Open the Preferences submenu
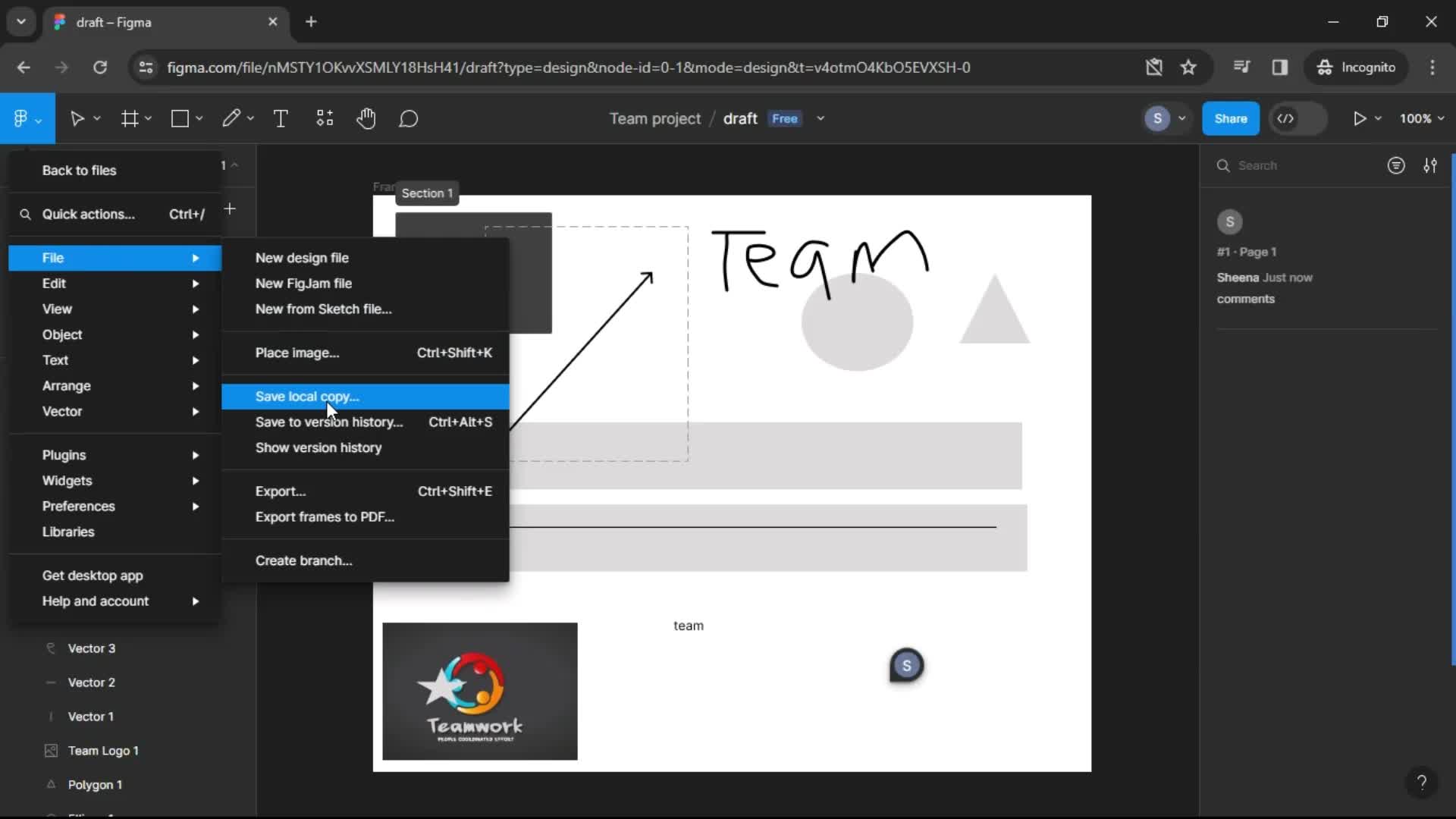 click(x=115, y=506)
